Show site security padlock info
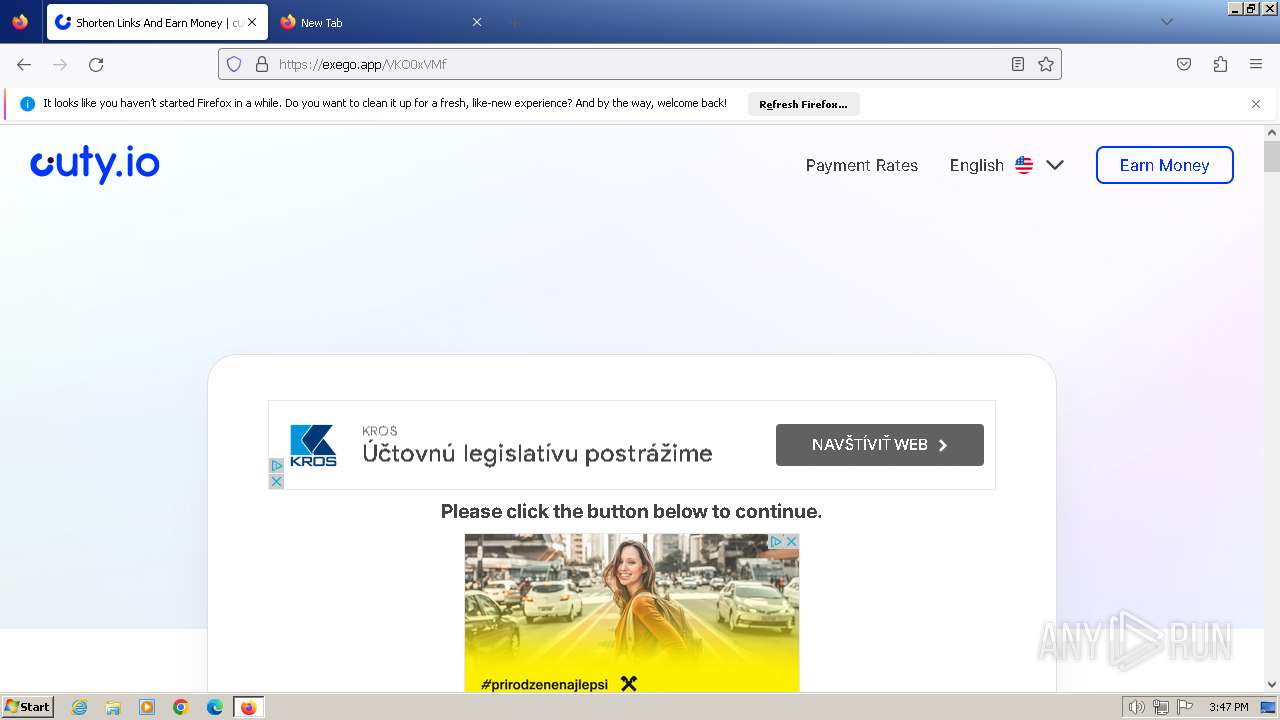1280x720 pixels. [262, 64]
